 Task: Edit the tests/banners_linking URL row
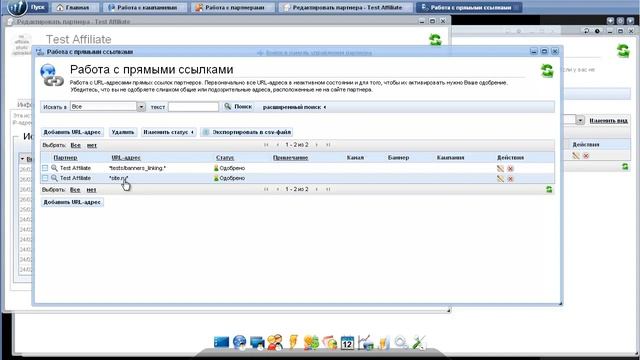pyautogui.click(x=500, y=168)
